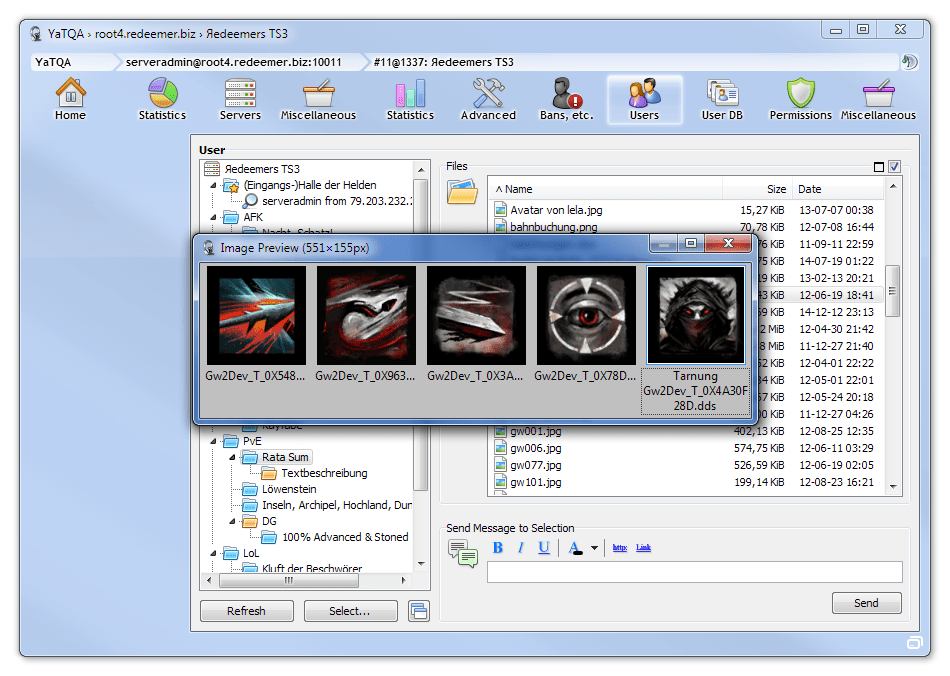
Task: Open the first Miscellaneous basket icon
Action: [x=318, y=100]
